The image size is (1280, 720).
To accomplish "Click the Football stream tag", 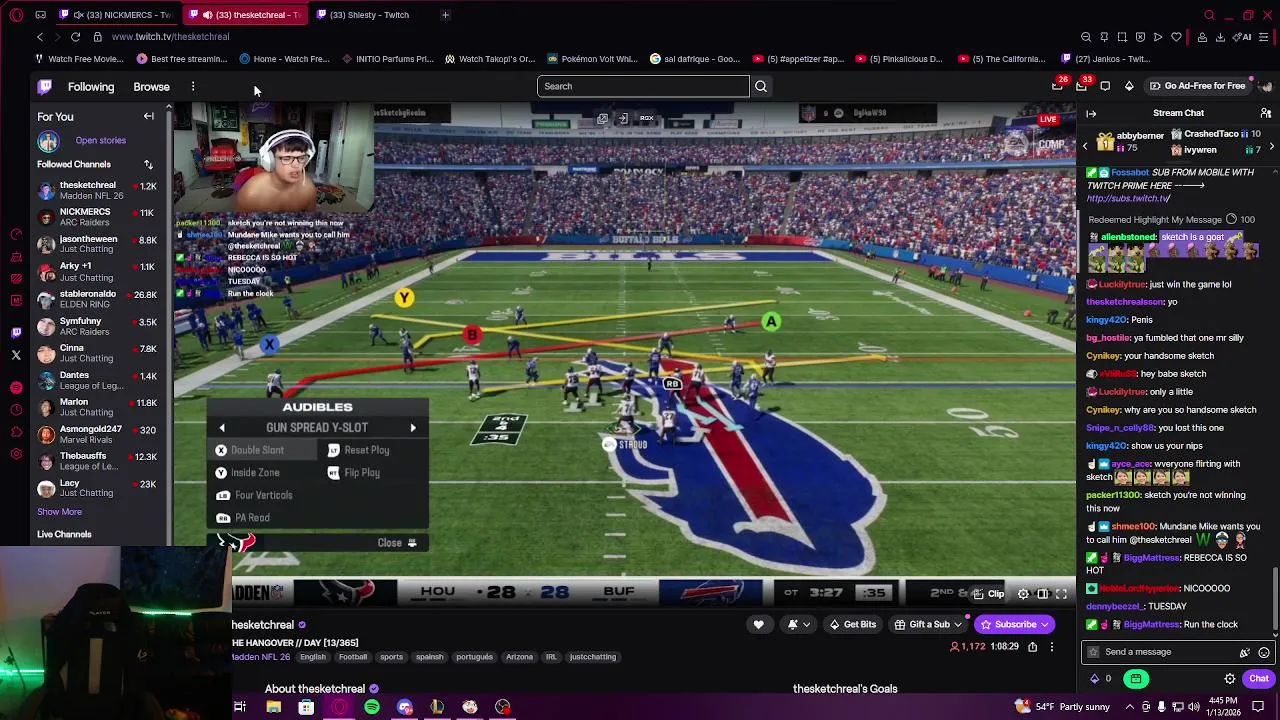I will 353,657.
